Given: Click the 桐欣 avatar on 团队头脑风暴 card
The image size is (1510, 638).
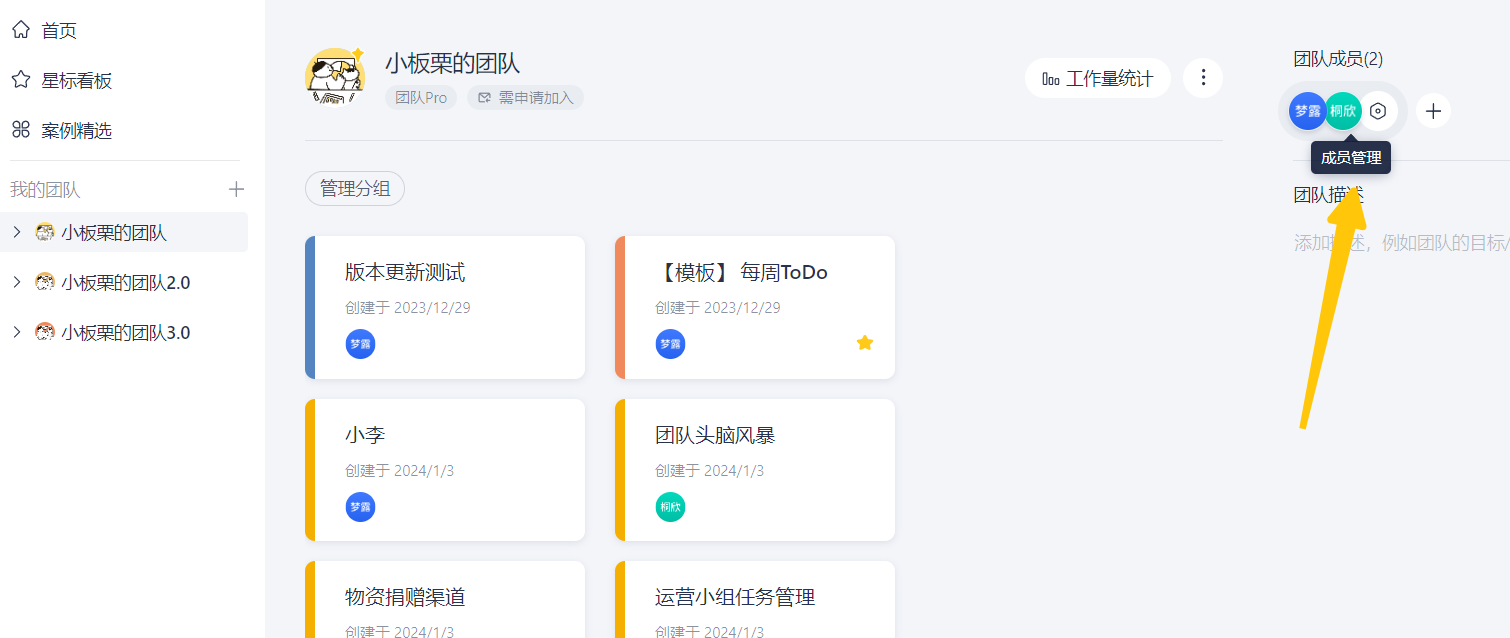Looking at the screenshot, I should (x=670, y=507).
